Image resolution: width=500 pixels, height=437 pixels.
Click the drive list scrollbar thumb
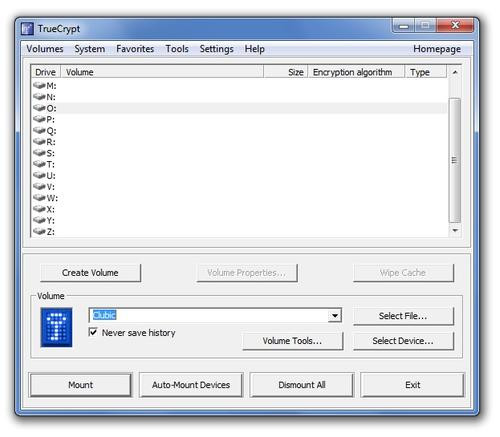tap(455, 160)
